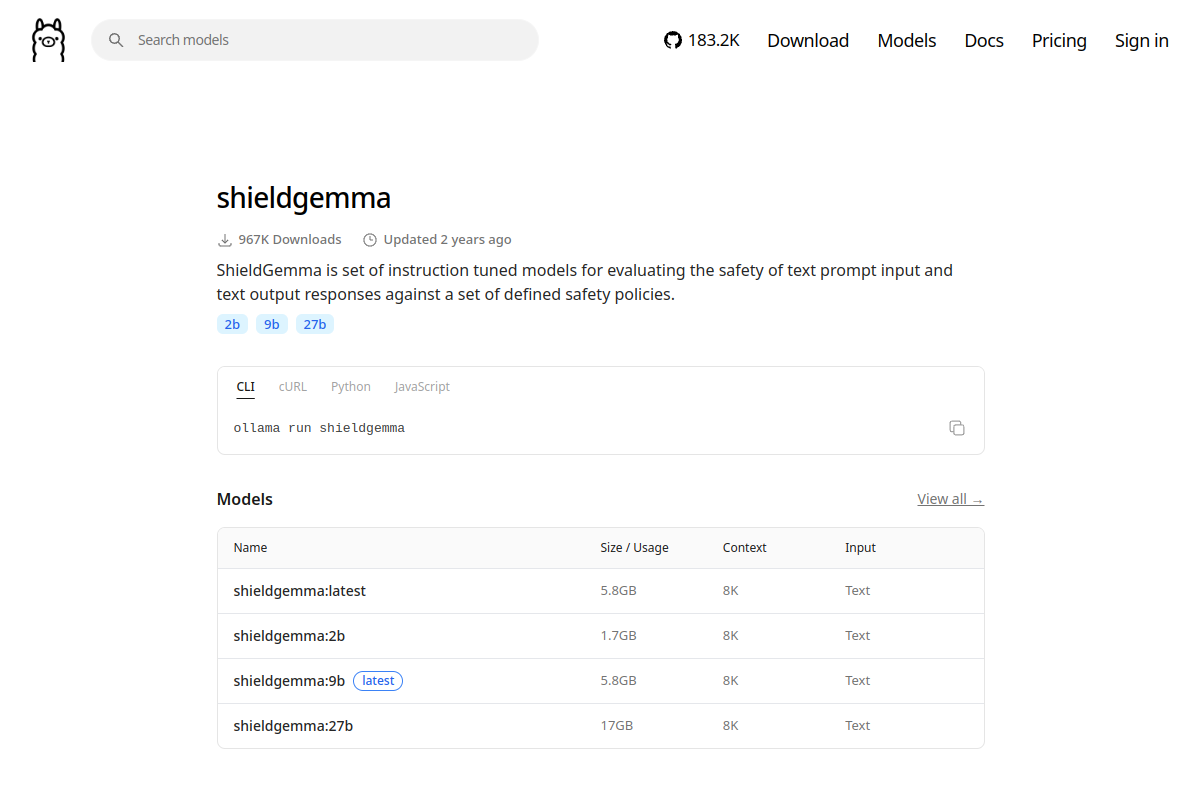Open the shieldgemma:9b model
The width and height of the screenshot is (1200, 800).
[x=289, y=681]
